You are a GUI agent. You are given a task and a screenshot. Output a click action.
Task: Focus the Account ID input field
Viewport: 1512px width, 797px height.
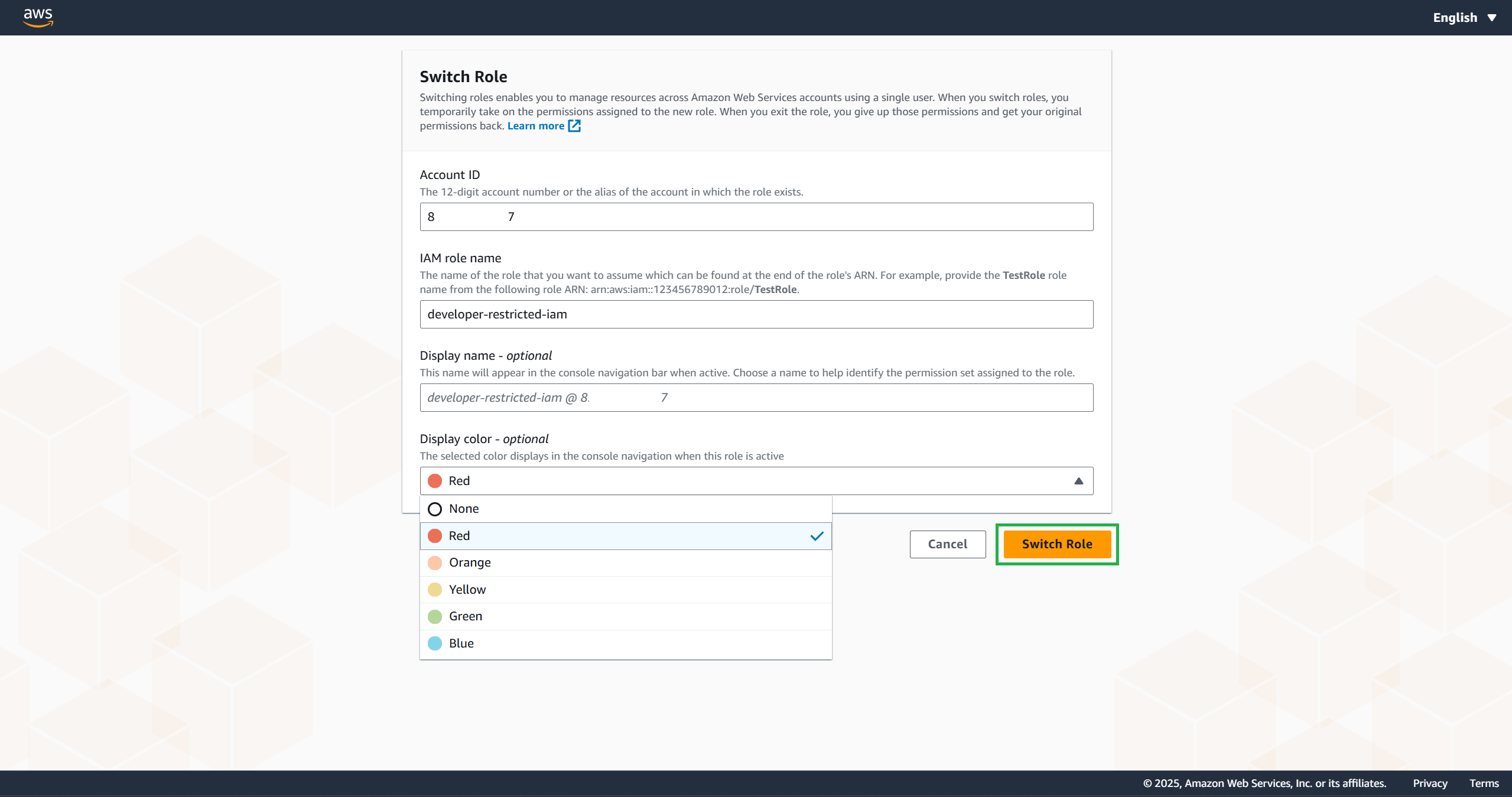[x=756, y=217]
